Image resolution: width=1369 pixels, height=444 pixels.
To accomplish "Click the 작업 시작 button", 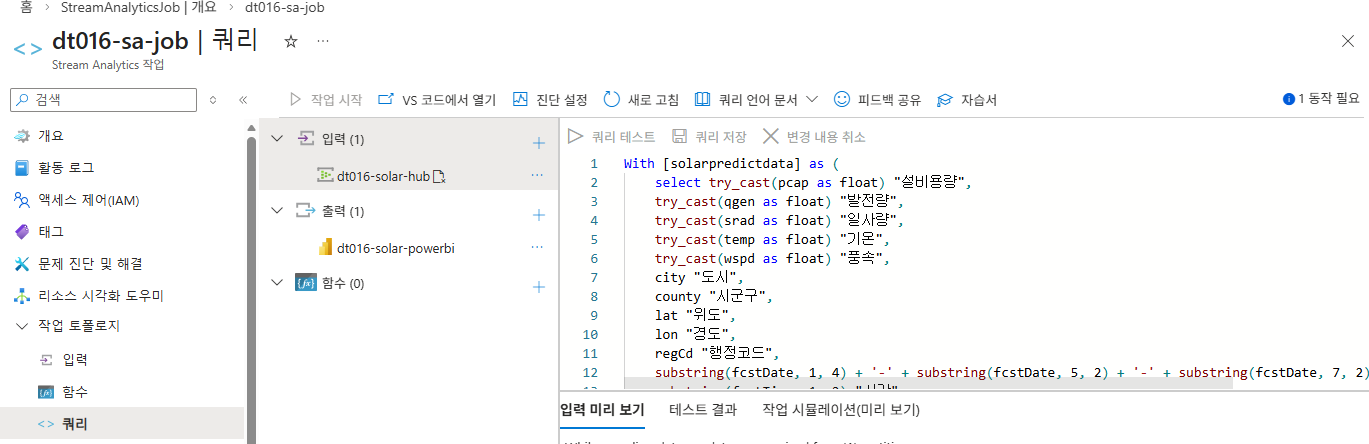I will 325,100.
